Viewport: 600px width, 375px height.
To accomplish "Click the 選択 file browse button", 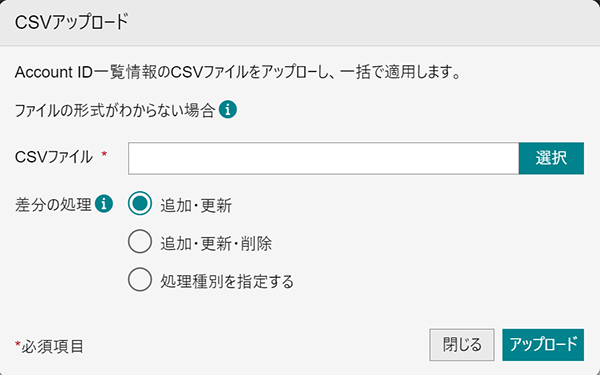I will click(x=551, y=158).
